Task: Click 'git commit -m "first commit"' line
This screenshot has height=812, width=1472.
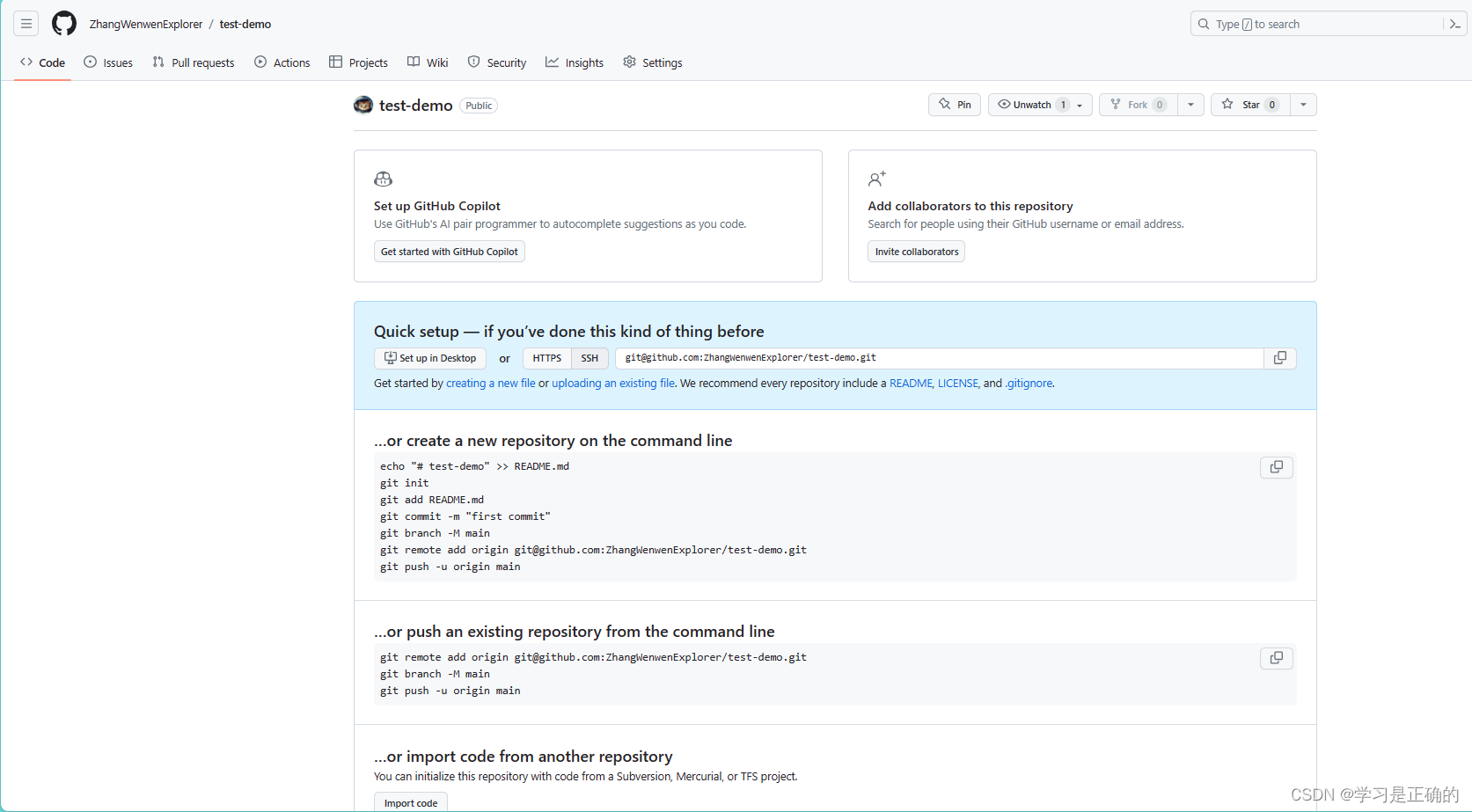Action: [x=465, y=516]
